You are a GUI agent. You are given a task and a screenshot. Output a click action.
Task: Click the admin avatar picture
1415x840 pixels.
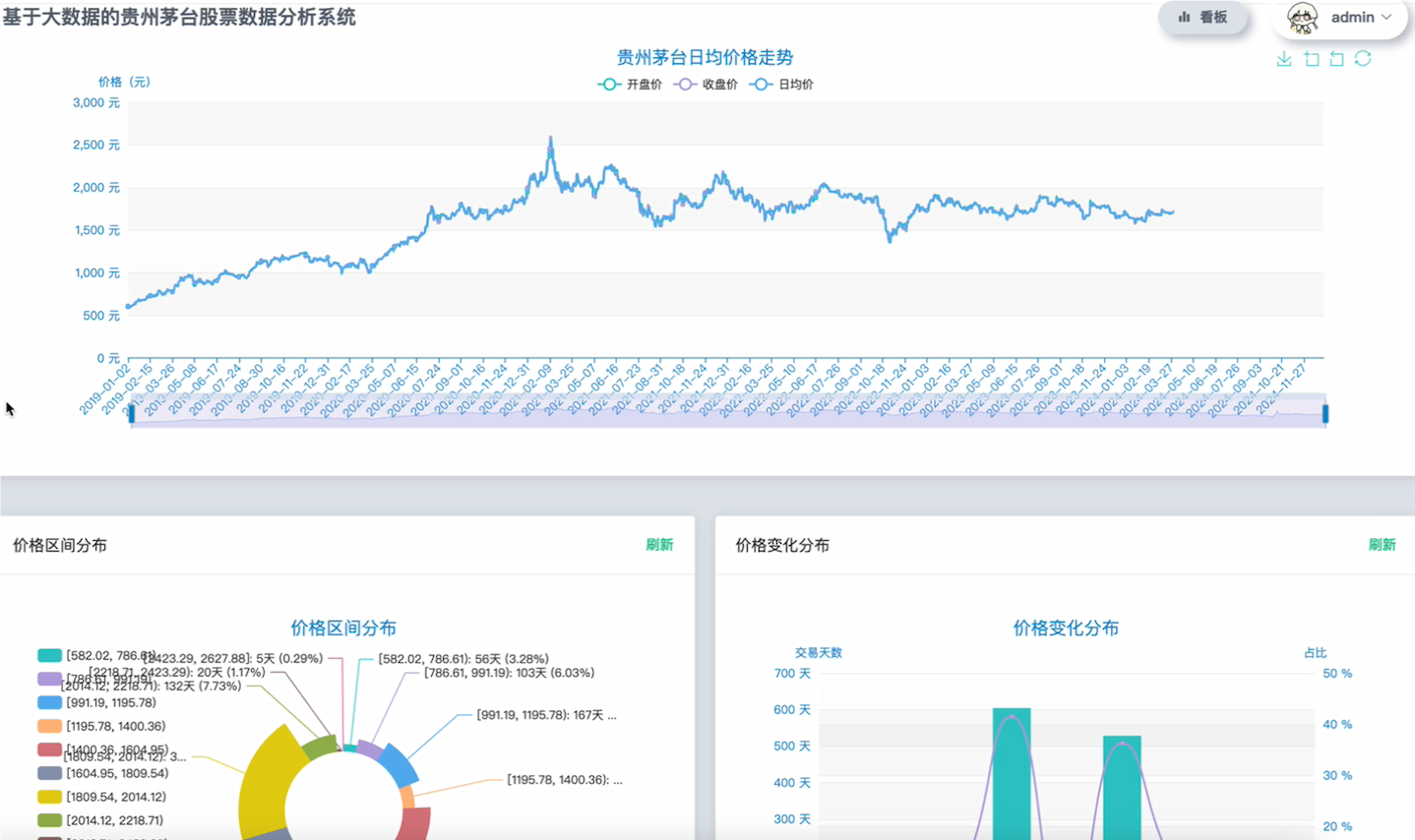click(x=1303, y=17)
